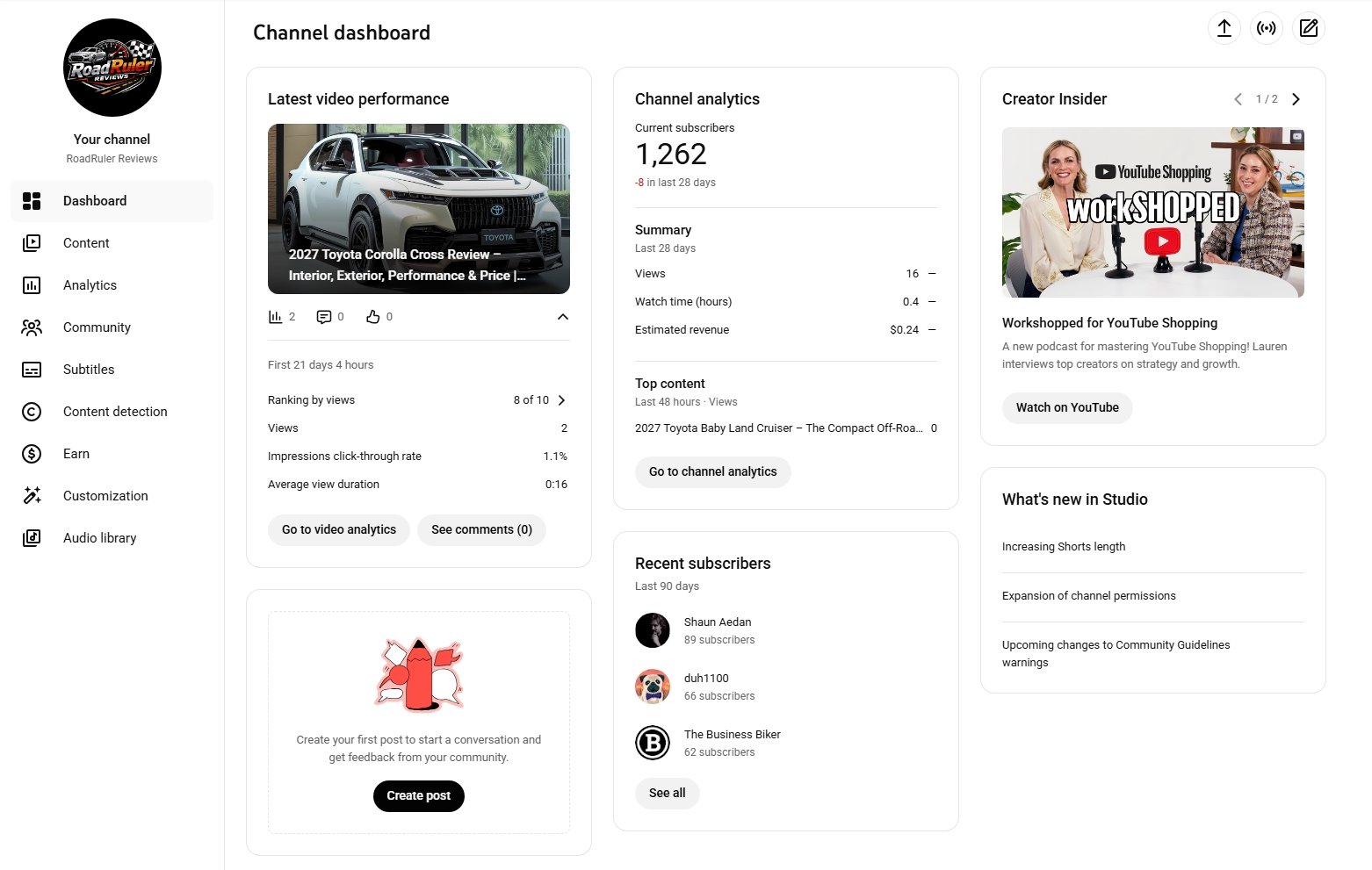Click the RoadRuler Reviews channel avatar
This screenshot has height=870, width=1372.
tap(112, 68)
